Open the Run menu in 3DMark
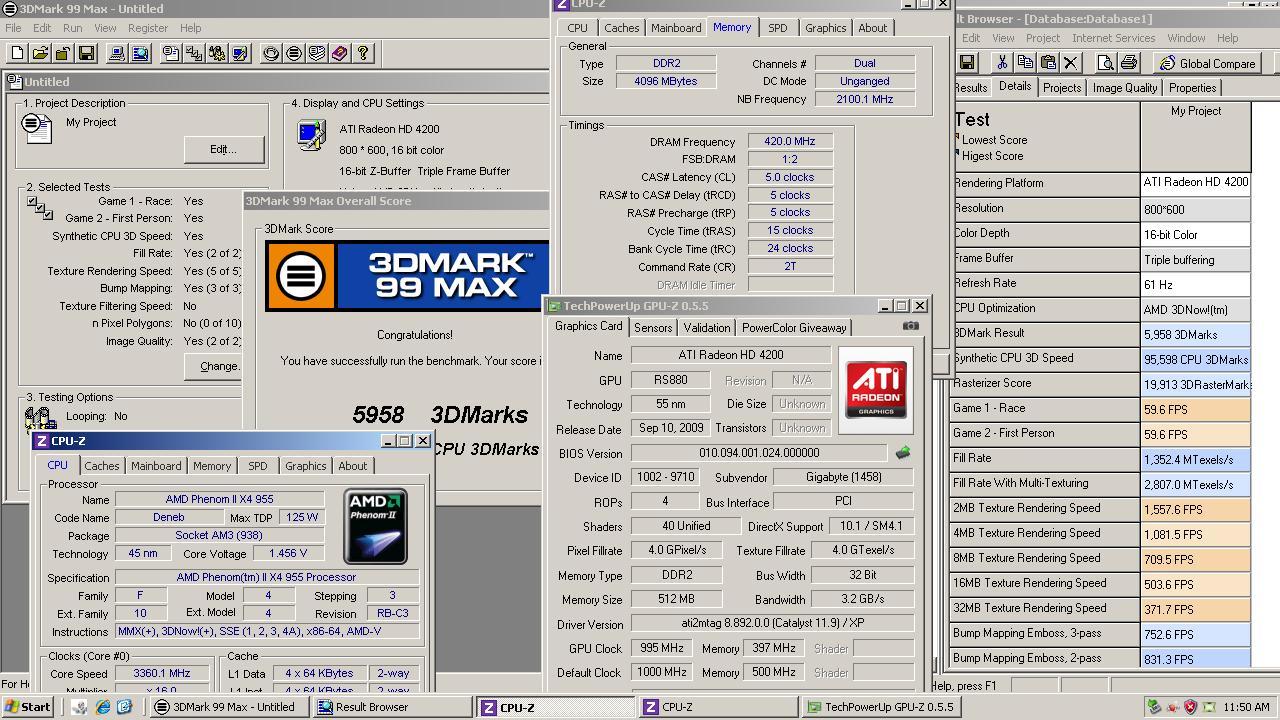This screenshot has height=720, width=1280. click(73, 28)
